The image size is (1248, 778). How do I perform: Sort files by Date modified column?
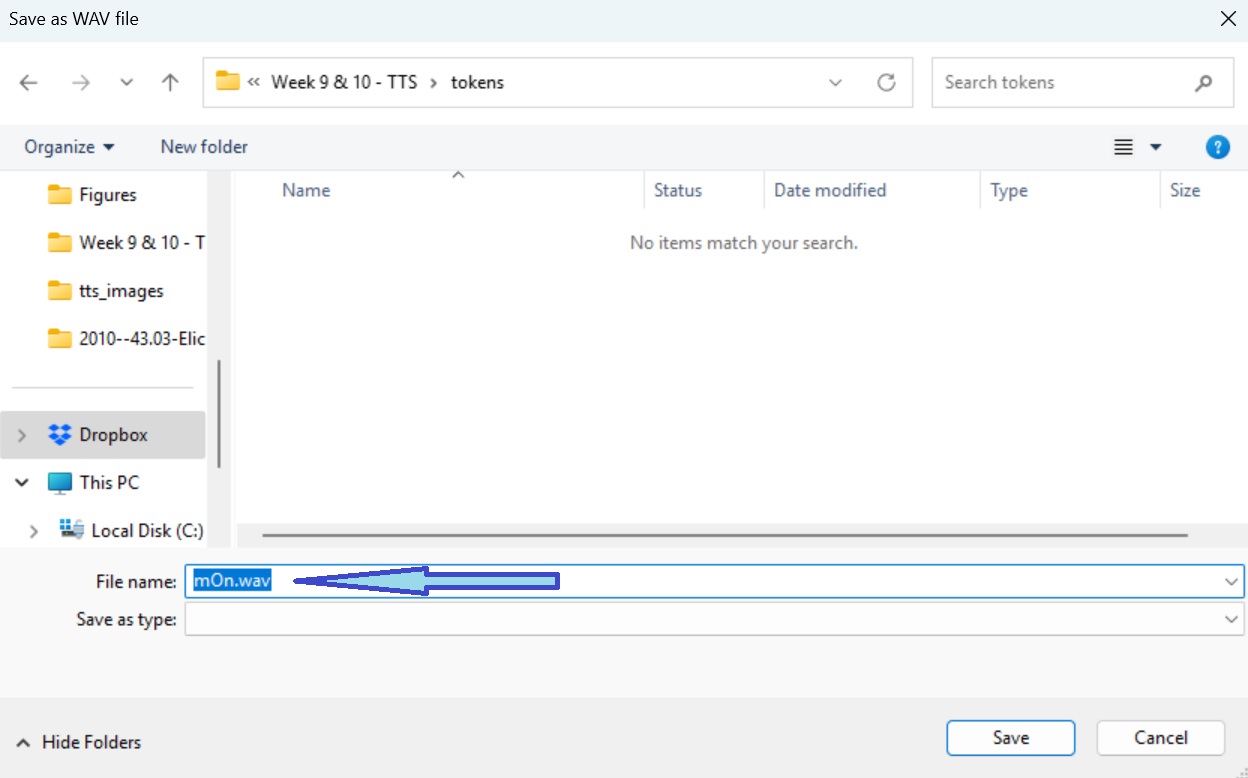pos(830,190)
